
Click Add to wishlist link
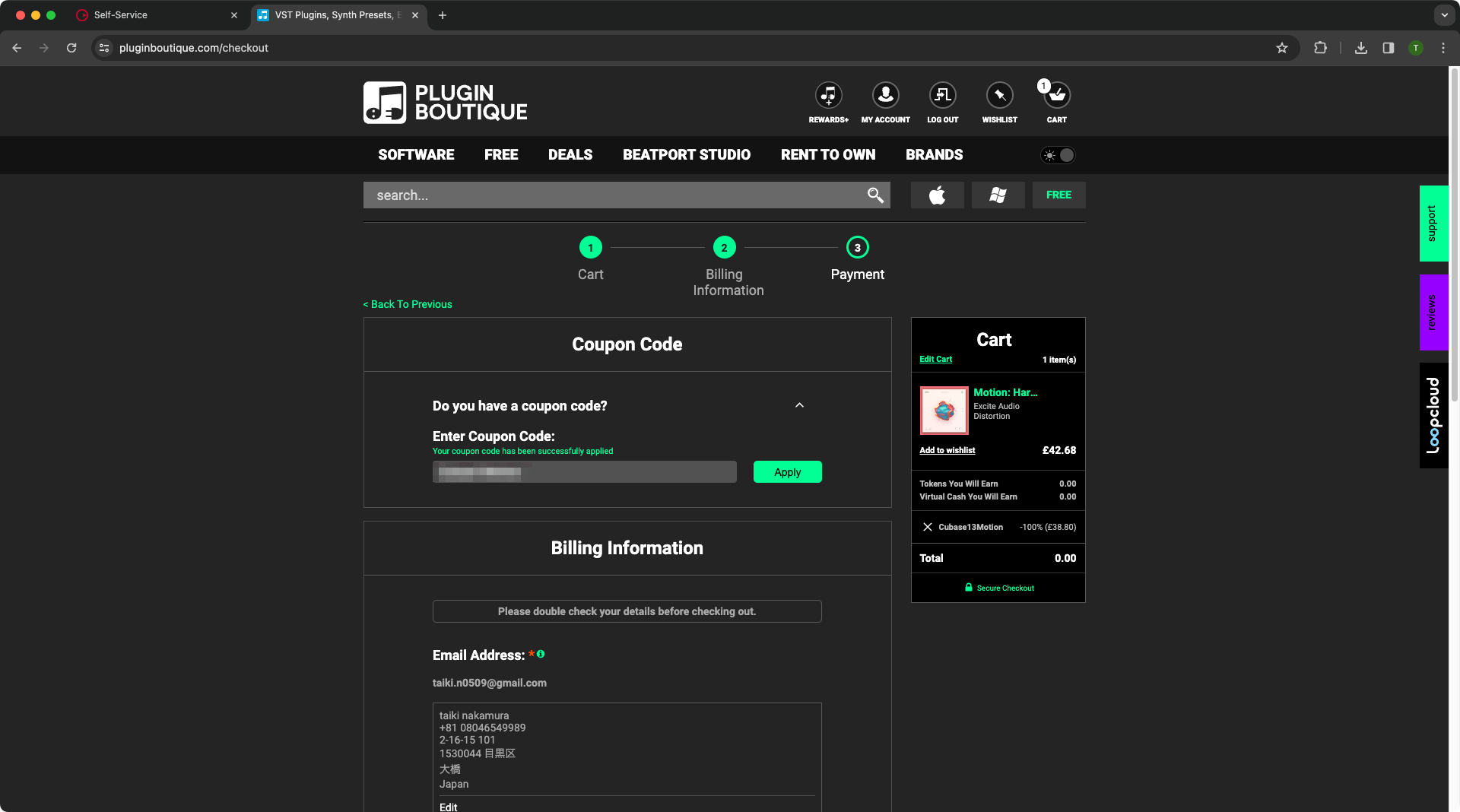[947, 450]
